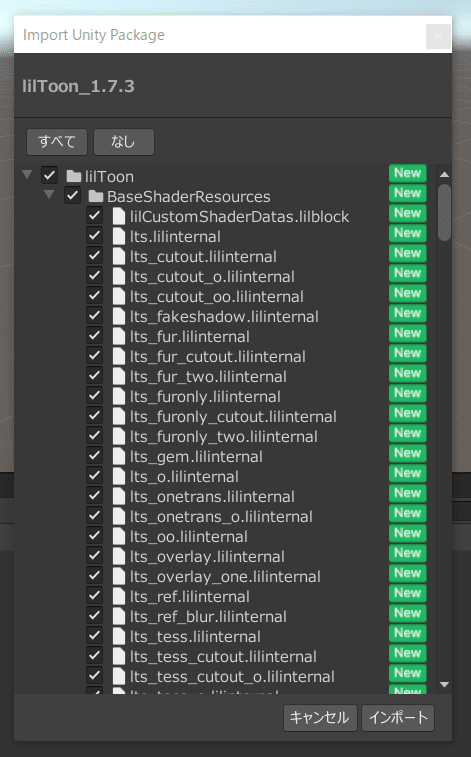
Task: Toggle checkbox for lts_oo.lilinternal
Action: coord(95,535)
